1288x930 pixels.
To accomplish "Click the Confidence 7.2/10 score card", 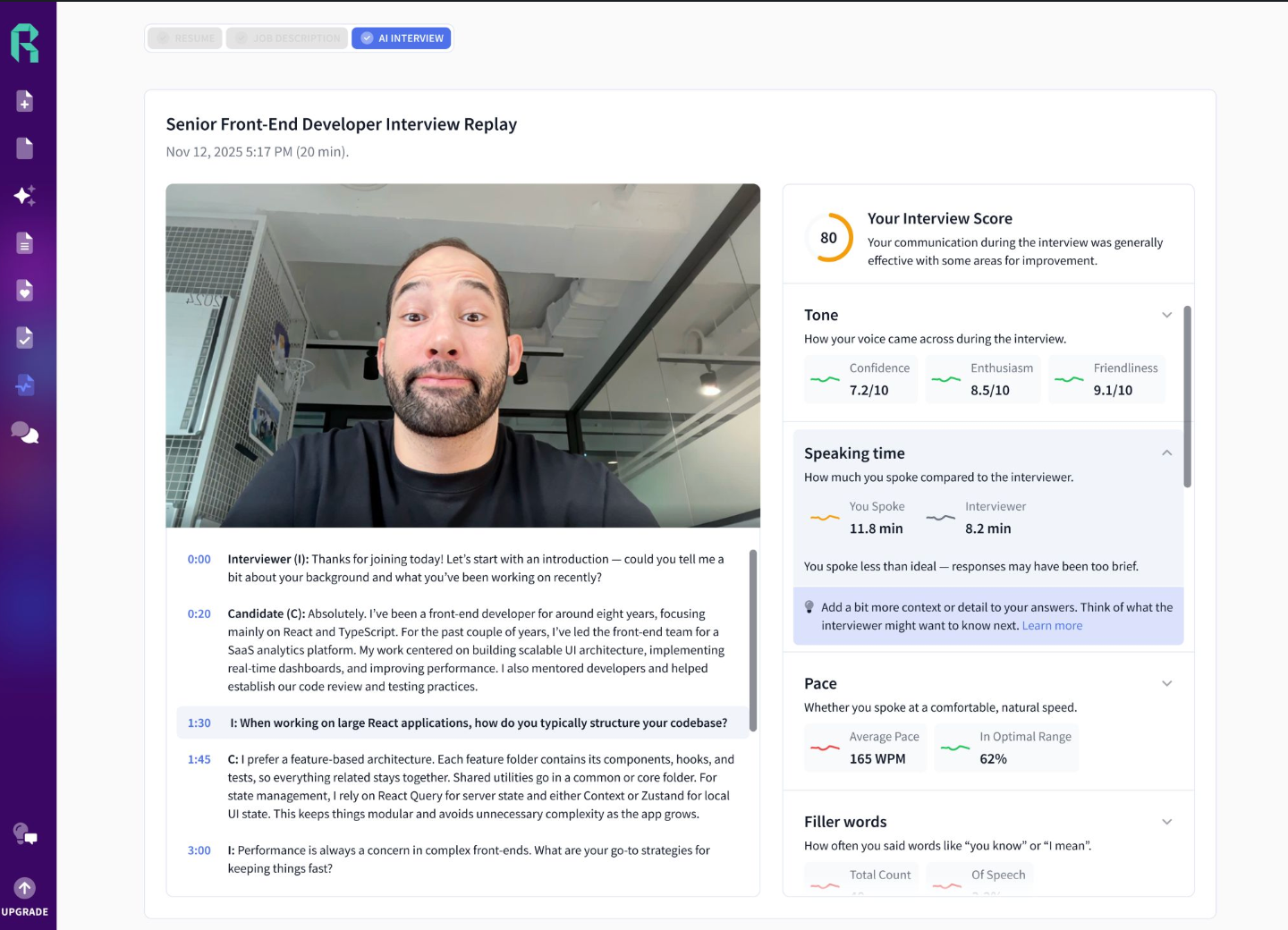I will pos(860,379).
